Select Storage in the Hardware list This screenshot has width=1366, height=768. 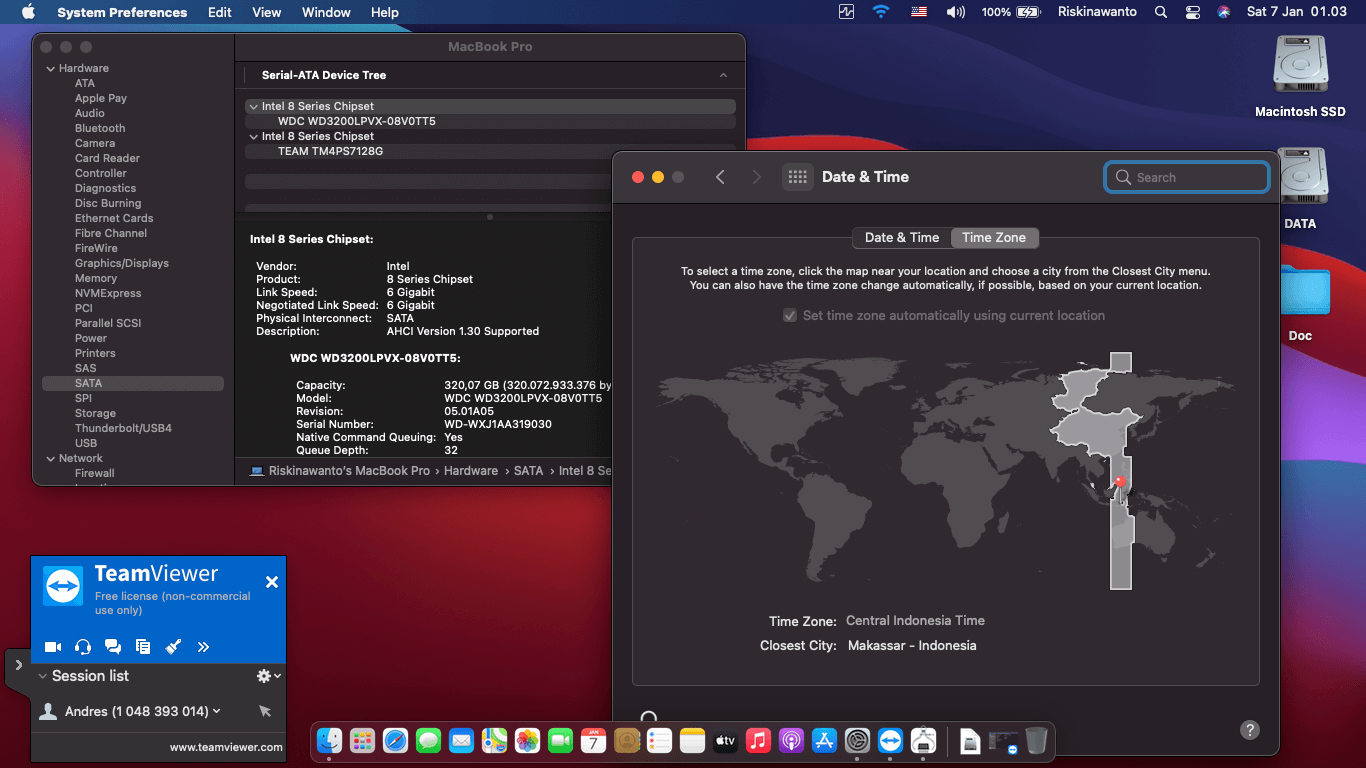(95, 413)
